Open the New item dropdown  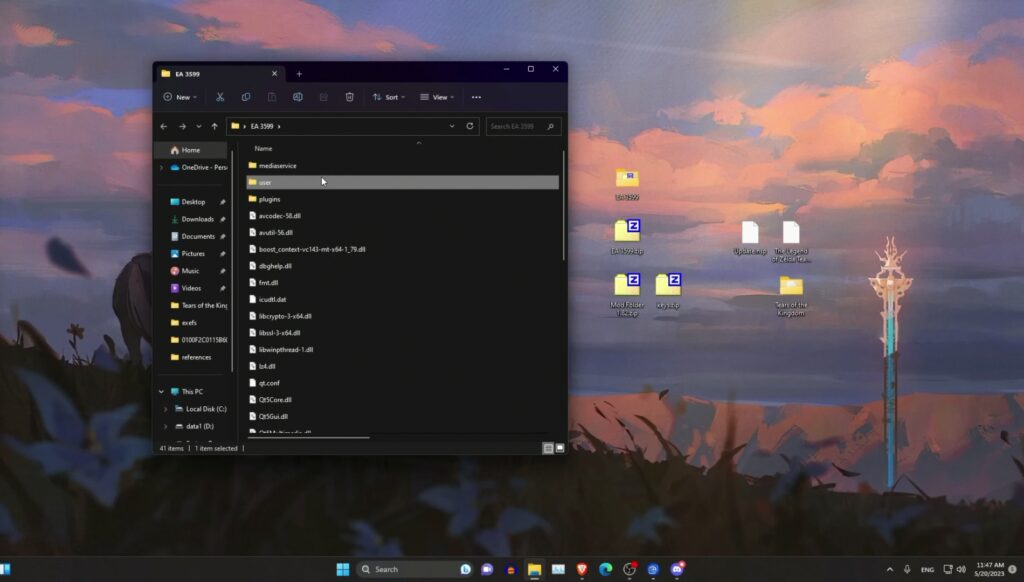[x=180, y=97]
